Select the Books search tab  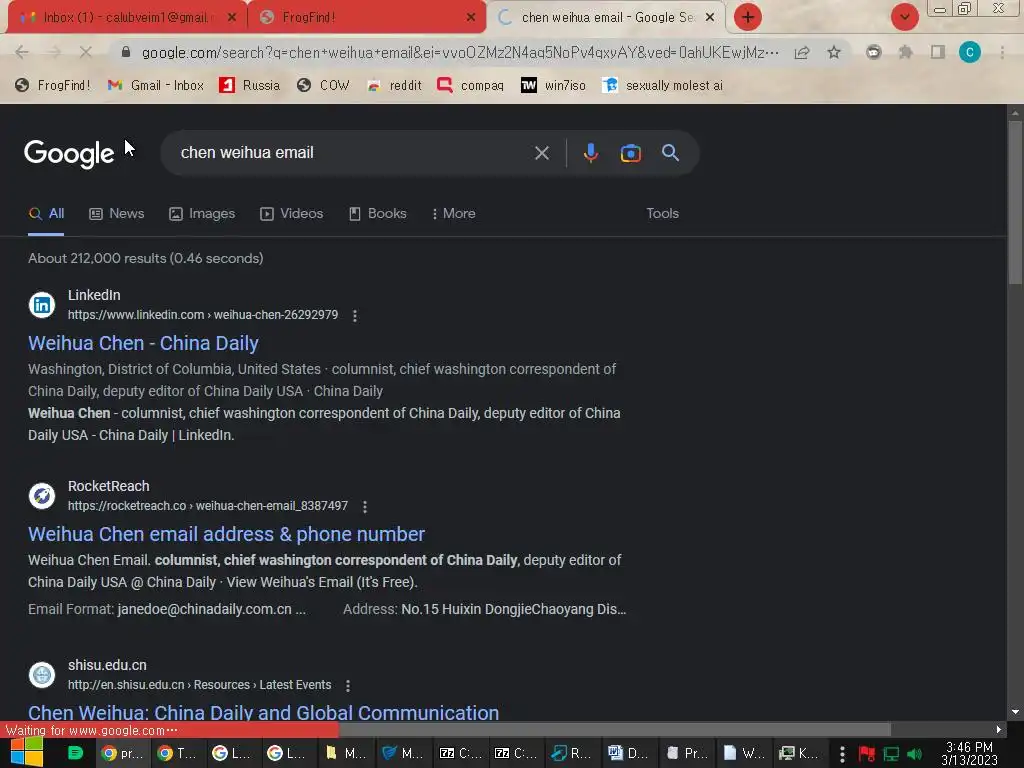point(377,214)
